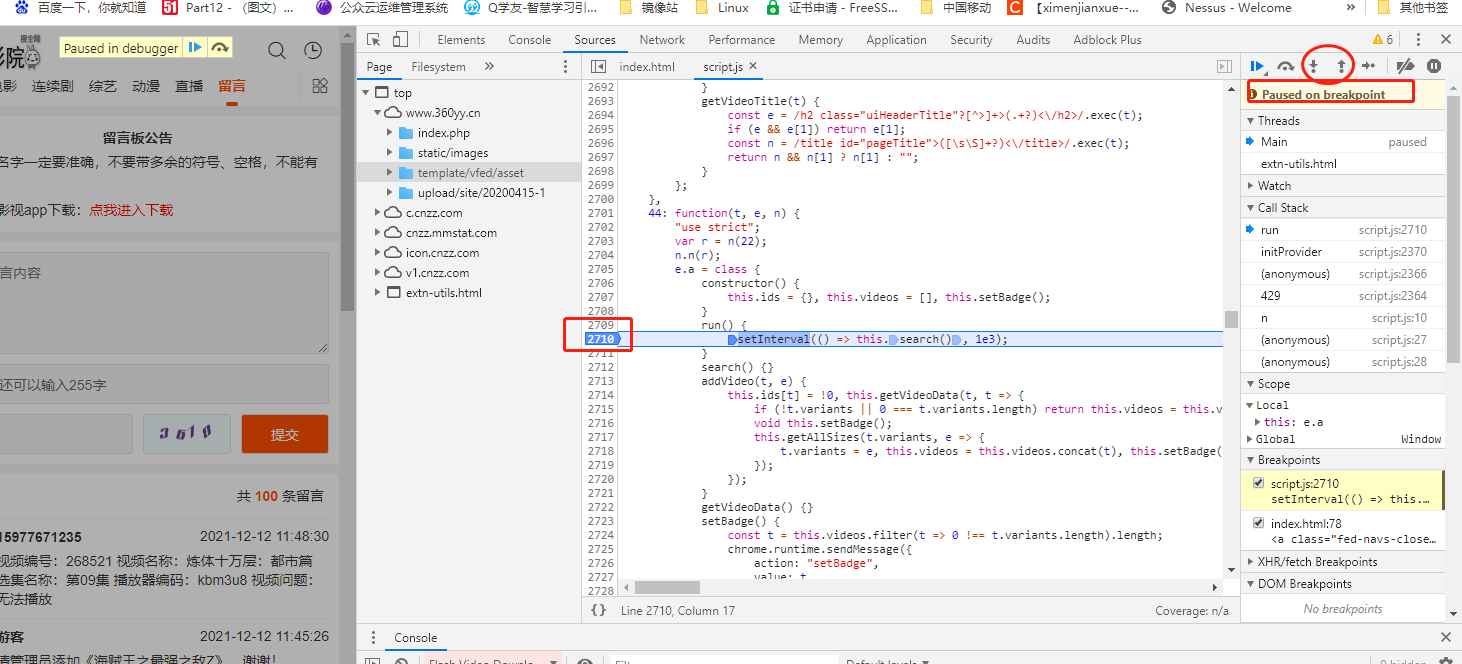Viewport: 1462px width, 664px height.
Task: Click the page search magnifier icon
Action: click(277, 50)
